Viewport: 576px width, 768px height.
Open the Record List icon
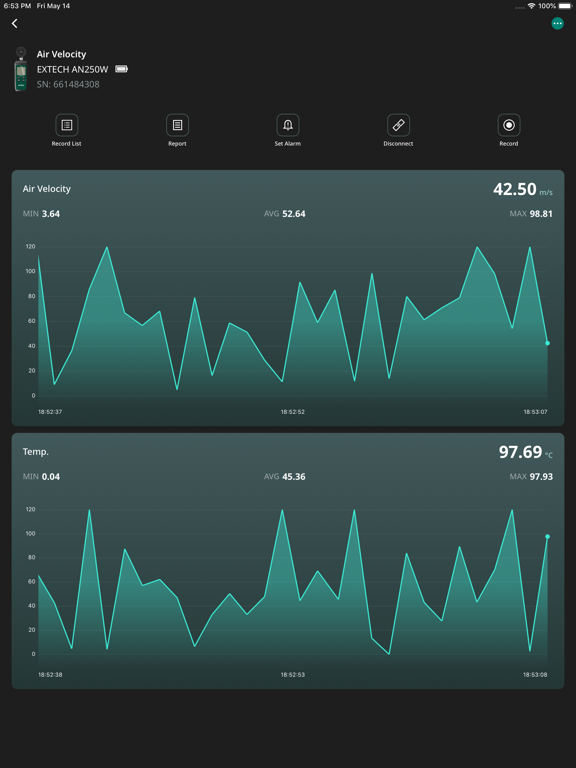point(67,125)
